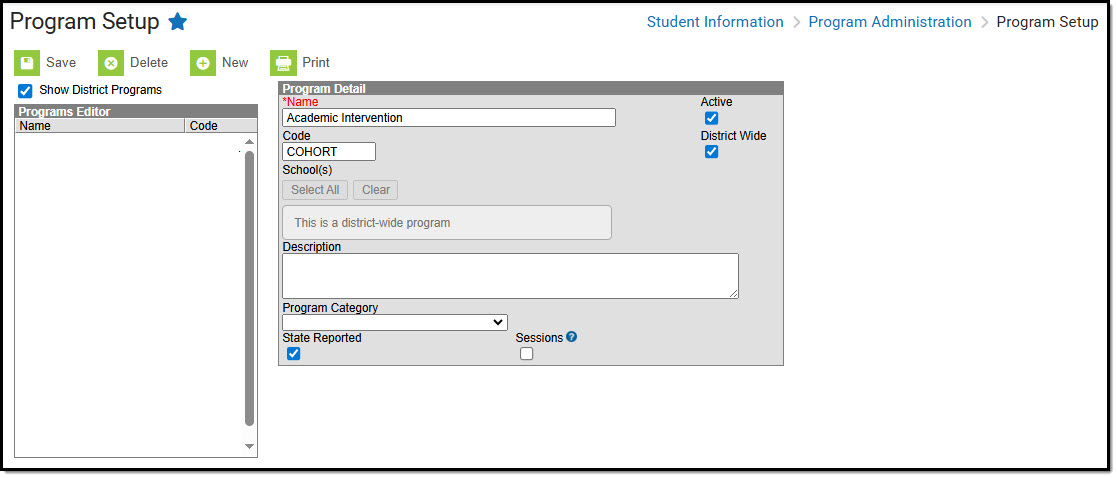
Task: Click into the Name text field
Action: [449, 118]
